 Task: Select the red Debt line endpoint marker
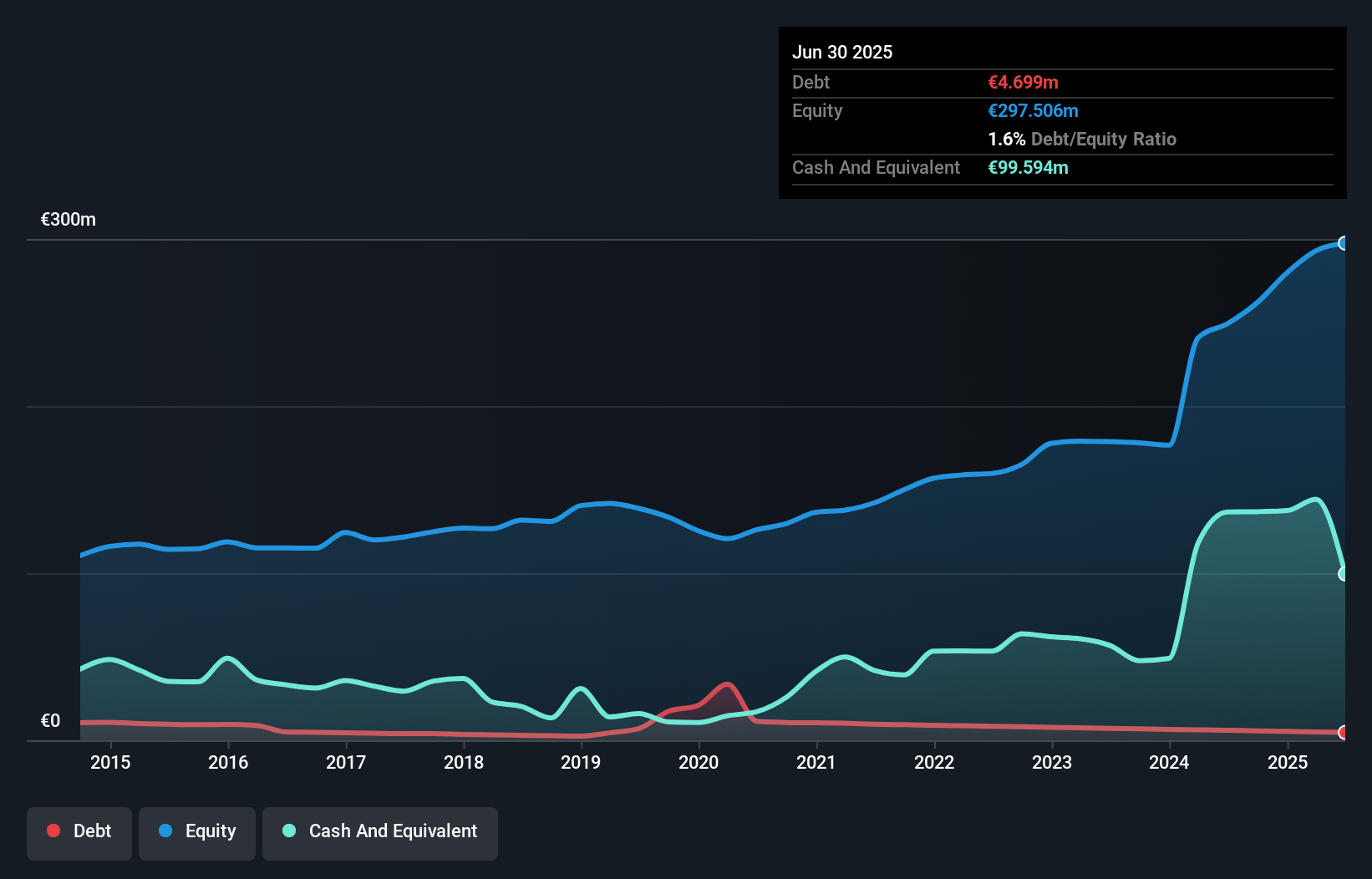(x=1343, y=732)
